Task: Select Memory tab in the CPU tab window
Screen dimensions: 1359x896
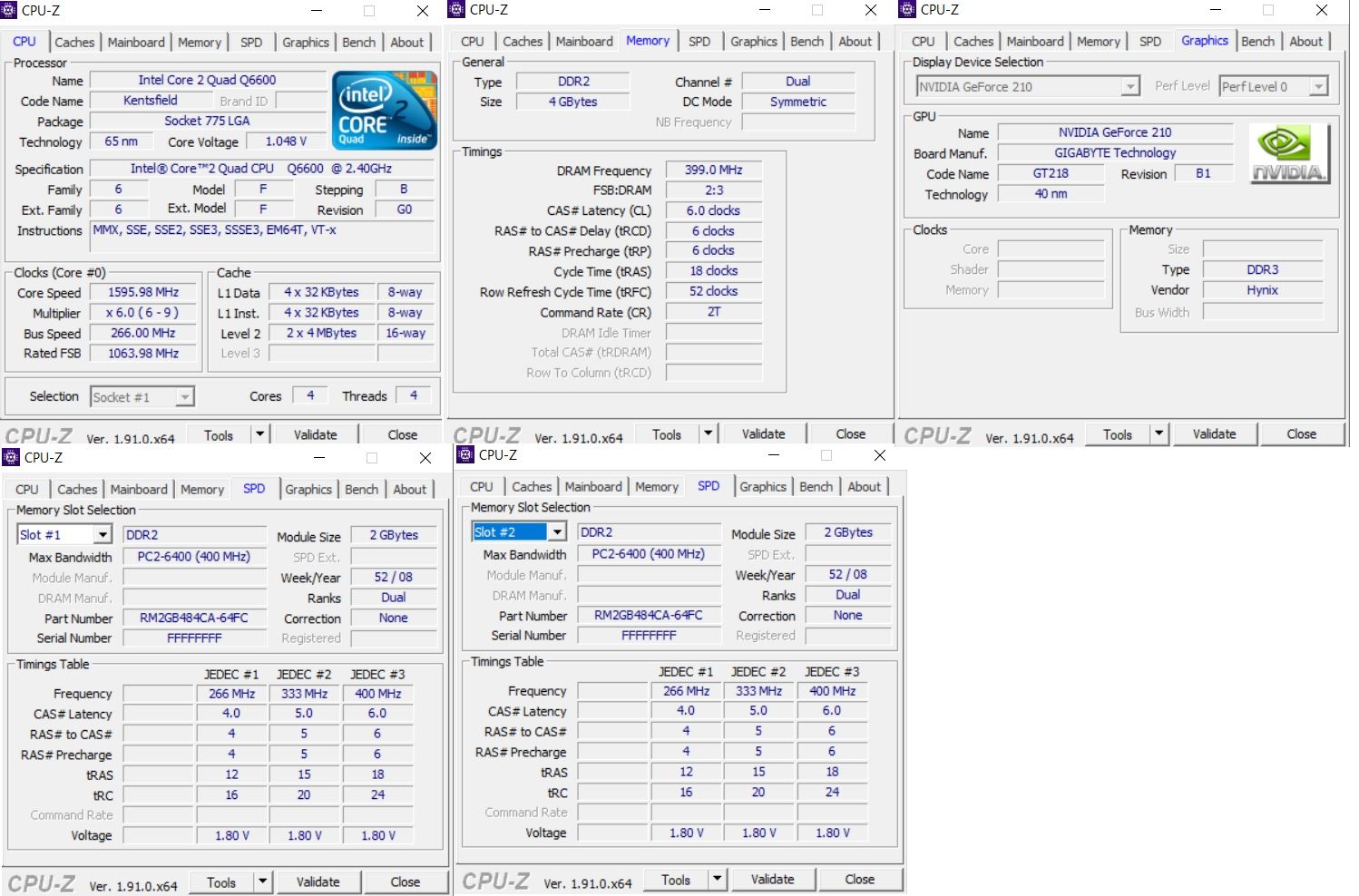Action: pos(200,43)
